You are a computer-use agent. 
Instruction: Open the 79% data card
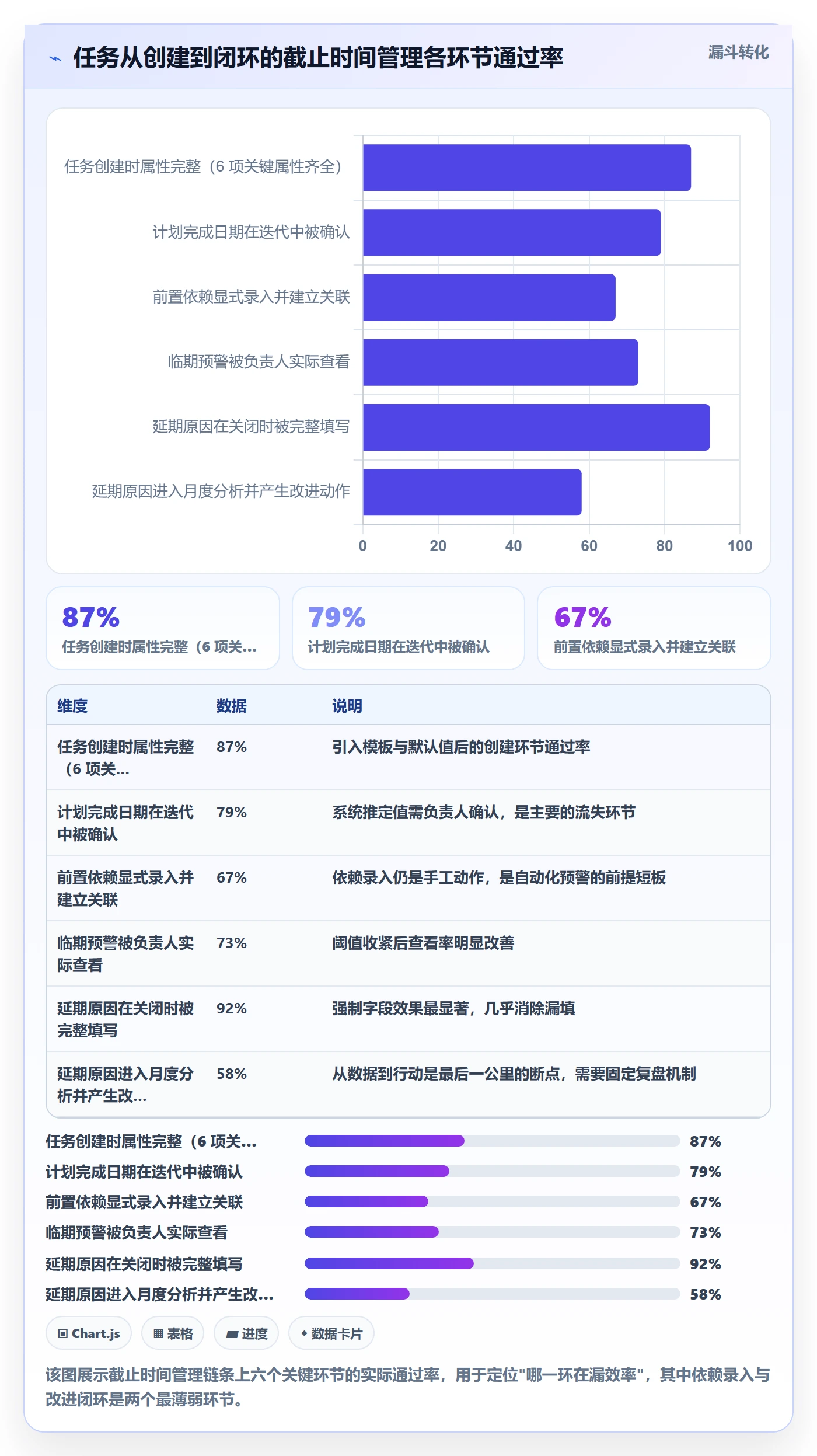(x=408, y=628)
